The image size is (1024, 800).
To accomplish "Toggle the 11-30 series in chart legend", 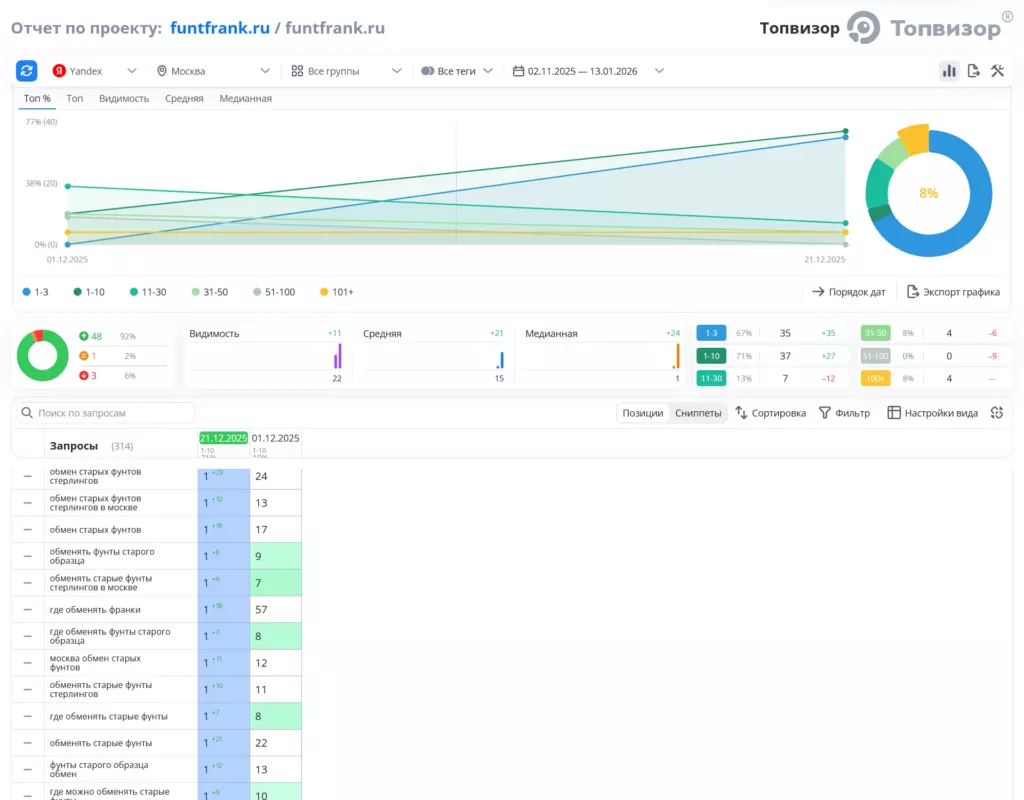I will point(148,292).
